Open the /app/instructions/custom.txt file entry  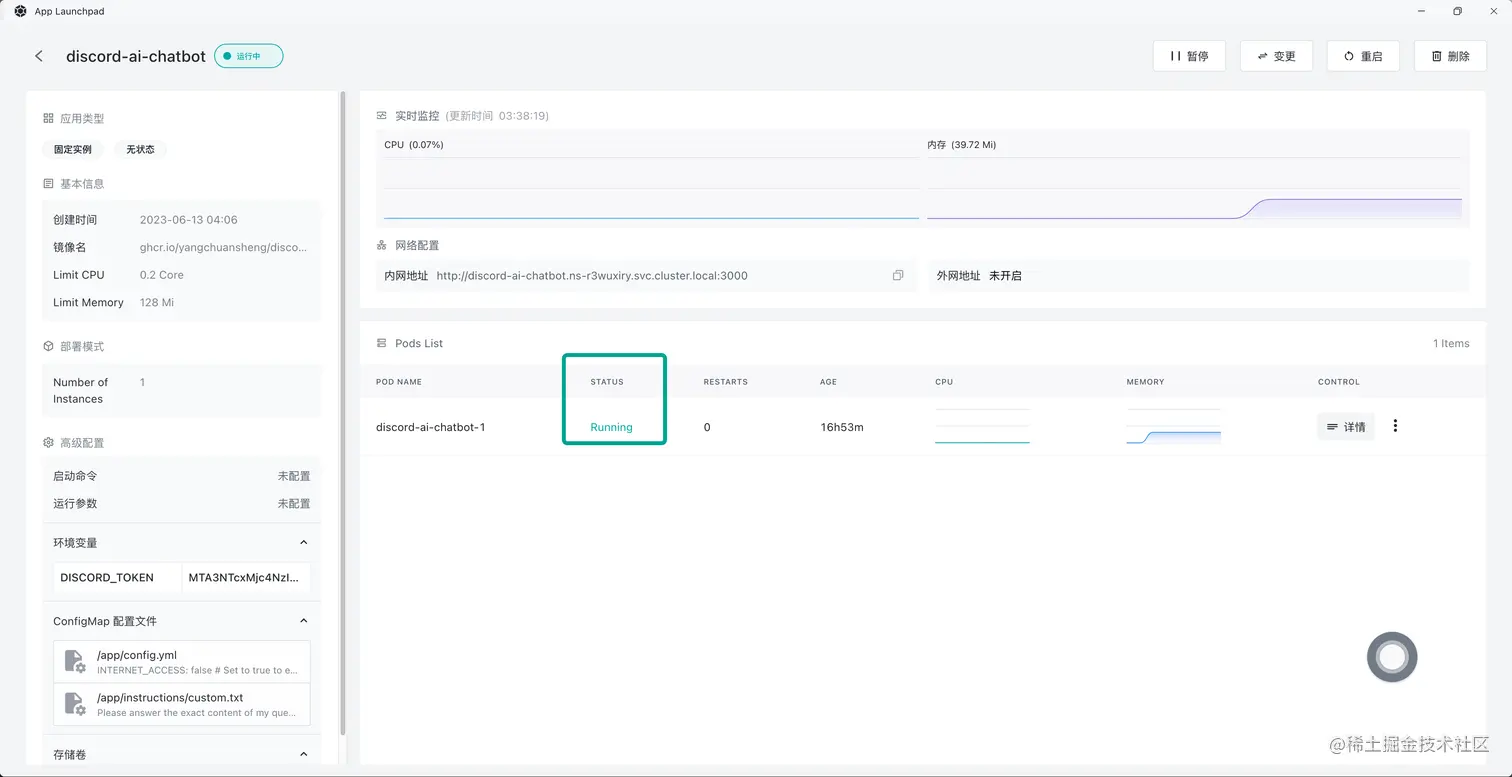point(182,704)
